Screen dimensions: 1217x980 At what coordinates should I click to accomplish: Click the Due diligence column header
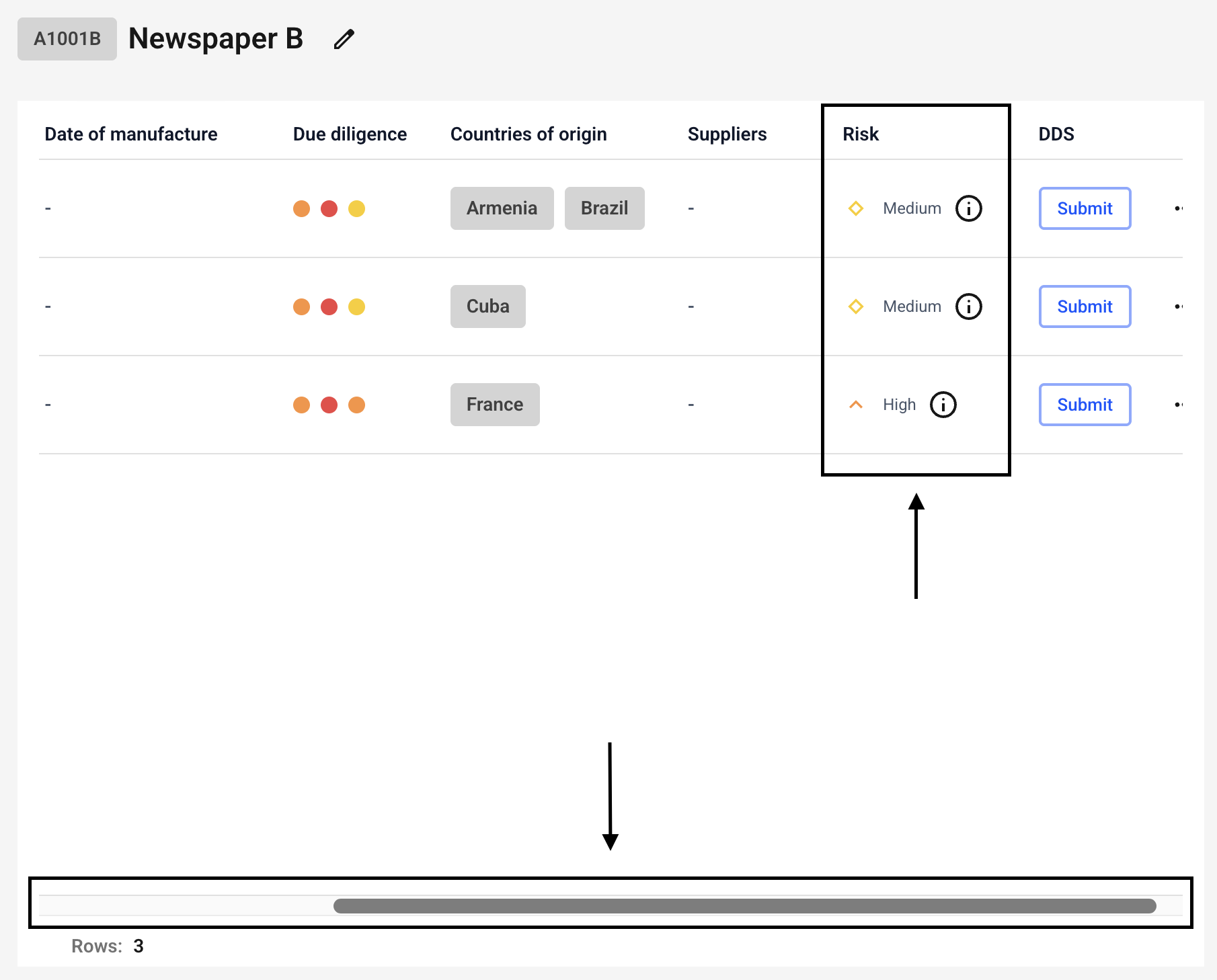(350, 134)
